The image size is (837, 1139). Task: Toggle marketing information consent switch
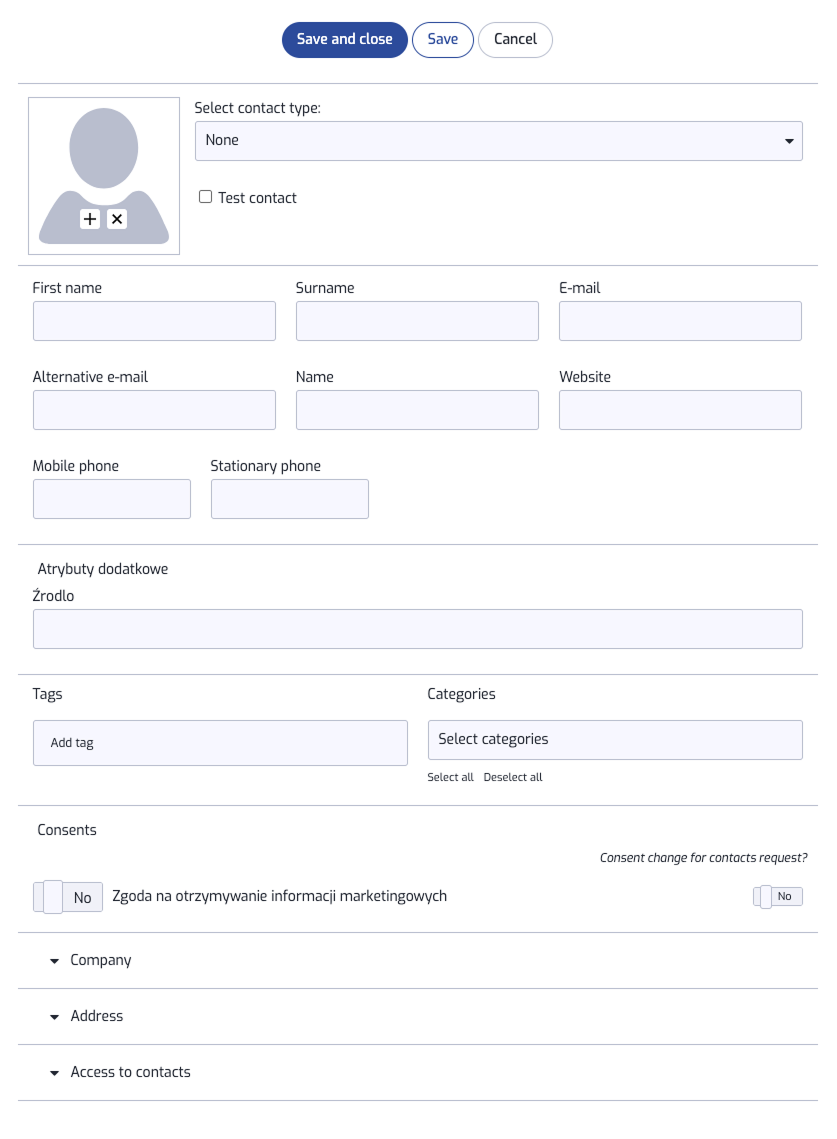[68, 897]
